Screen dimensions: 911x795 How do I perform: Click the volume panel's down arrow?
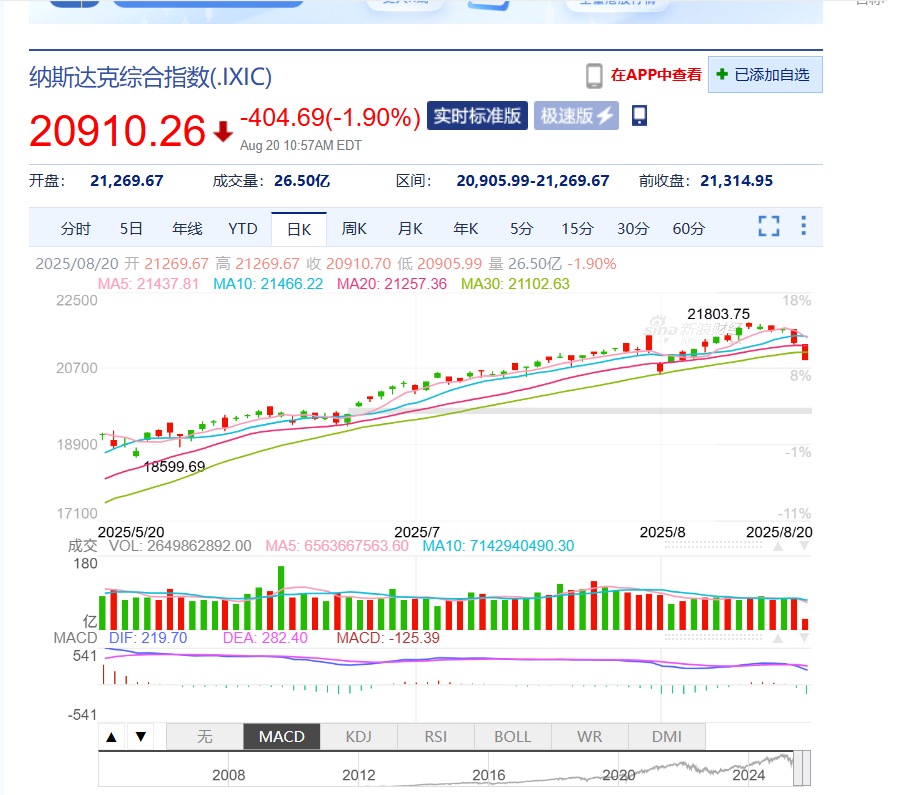pyautogui.click(x=804, y=546)
